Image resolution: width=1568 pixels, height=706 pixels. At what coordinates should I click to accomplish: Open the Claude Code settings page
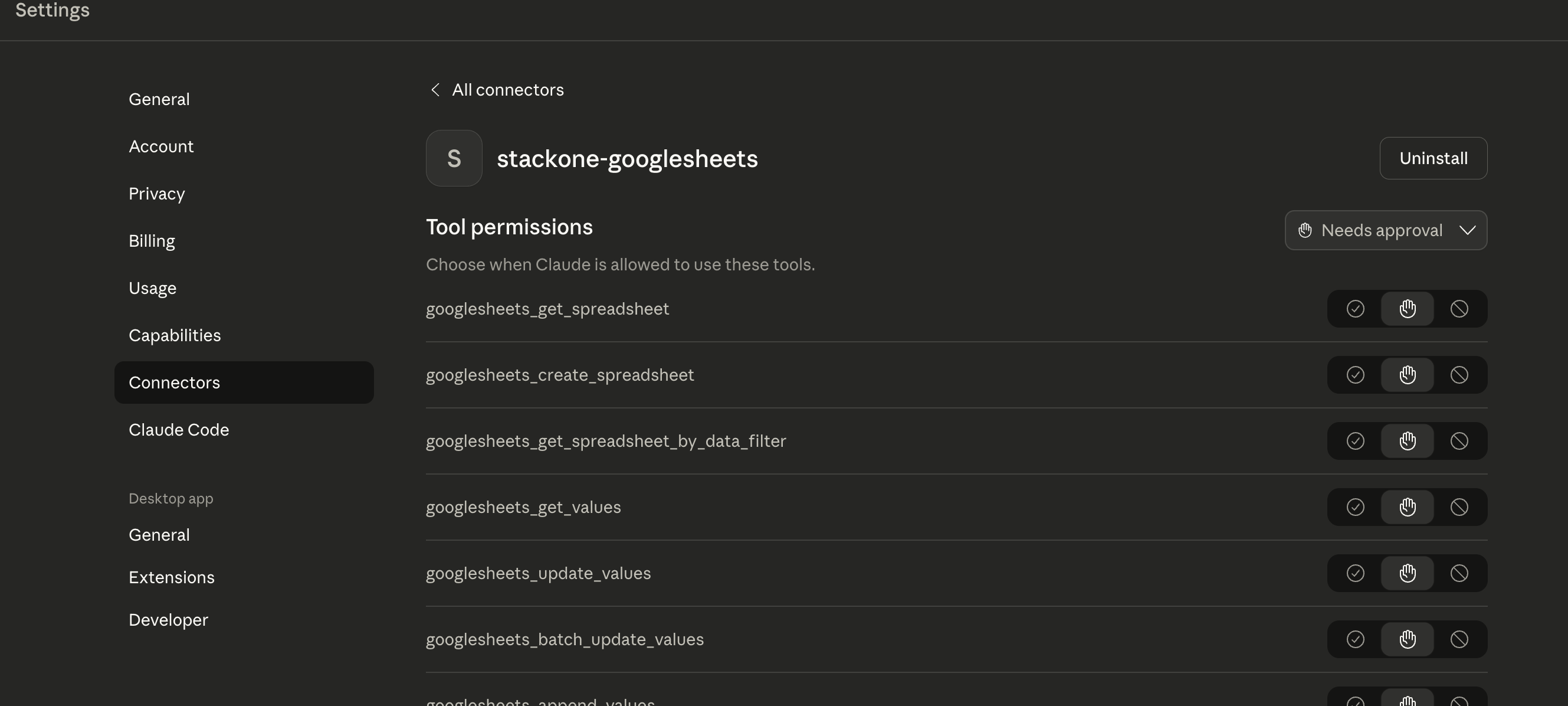tap(178, 430)
